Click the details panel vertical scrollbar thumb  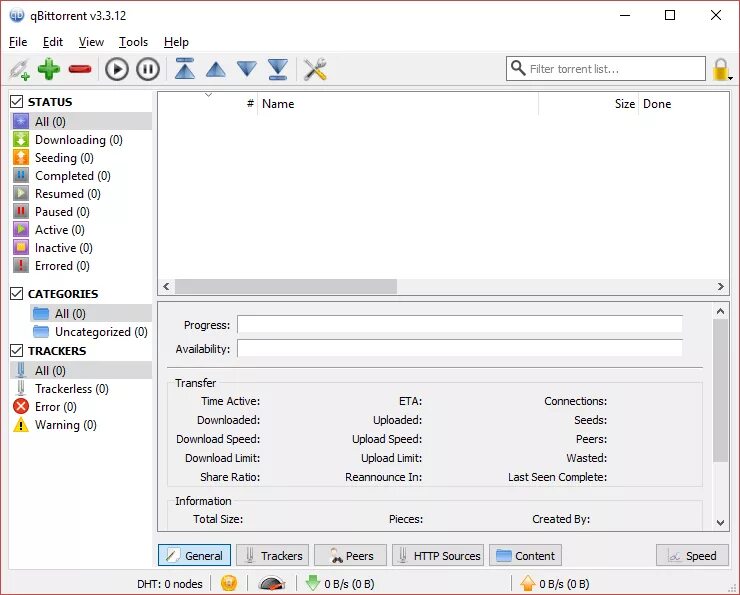coord(720,391)
